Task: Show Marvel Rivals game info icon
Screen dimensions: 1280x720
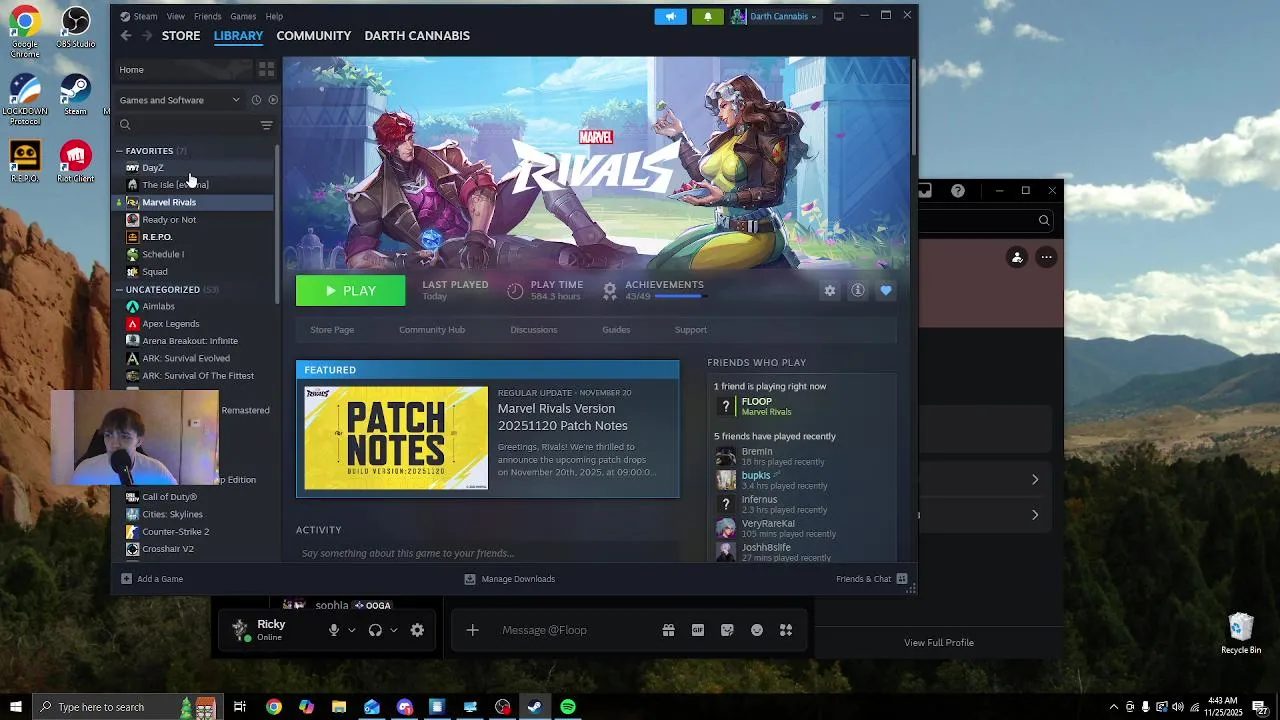Action: point(857,290)
